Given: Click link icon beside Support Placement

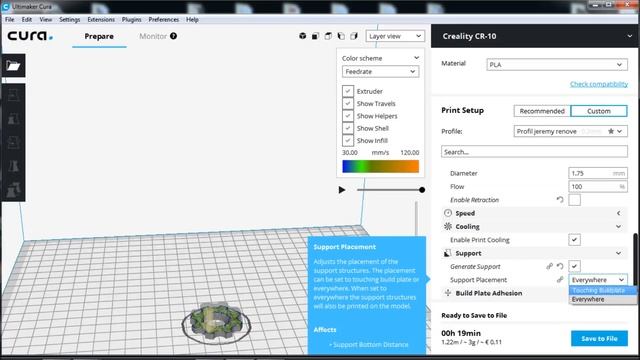Looking at the screenshot, I should point(560,280).
